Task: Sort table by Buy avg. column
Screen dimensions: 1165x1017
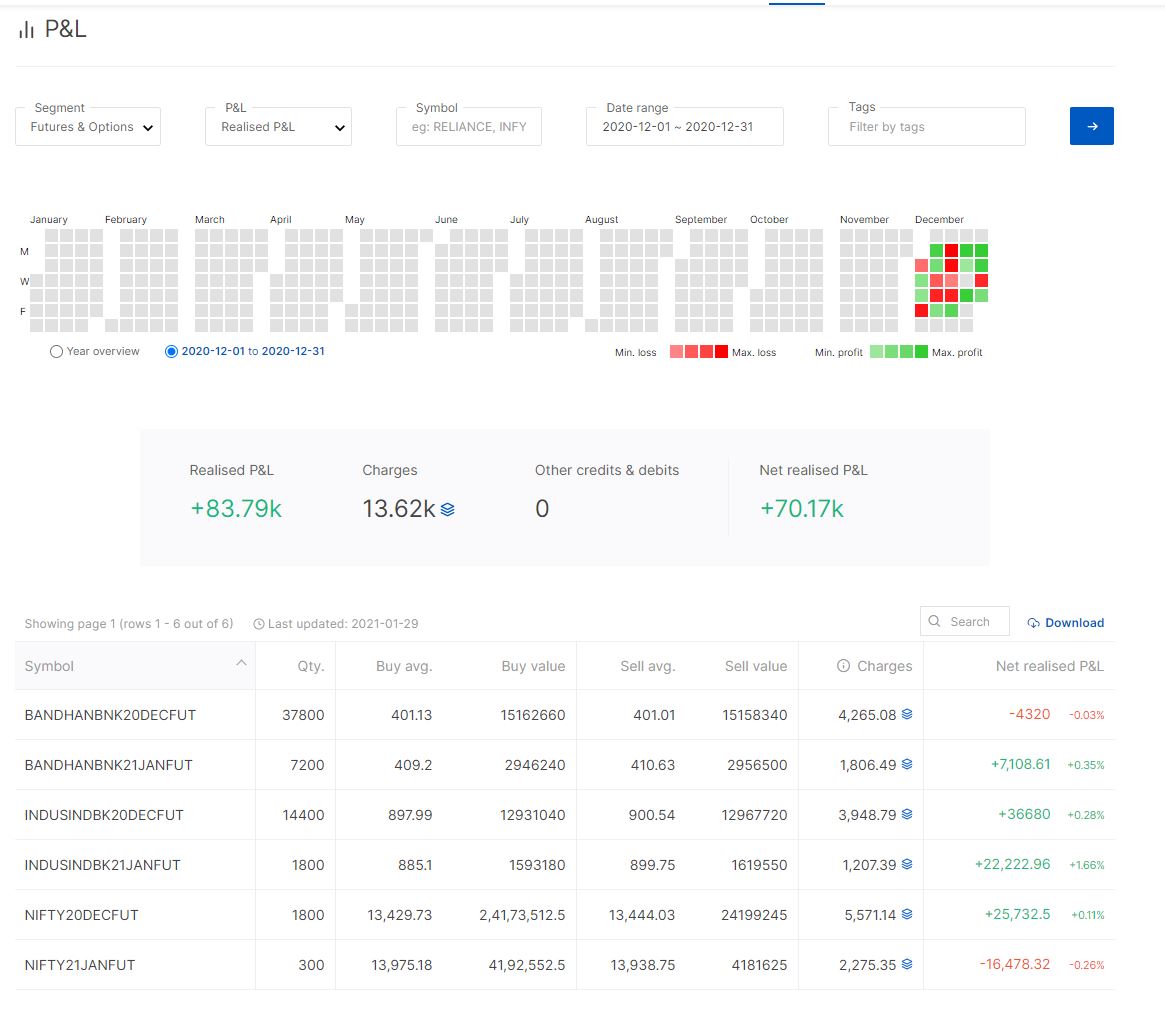Action: point(403,666)
